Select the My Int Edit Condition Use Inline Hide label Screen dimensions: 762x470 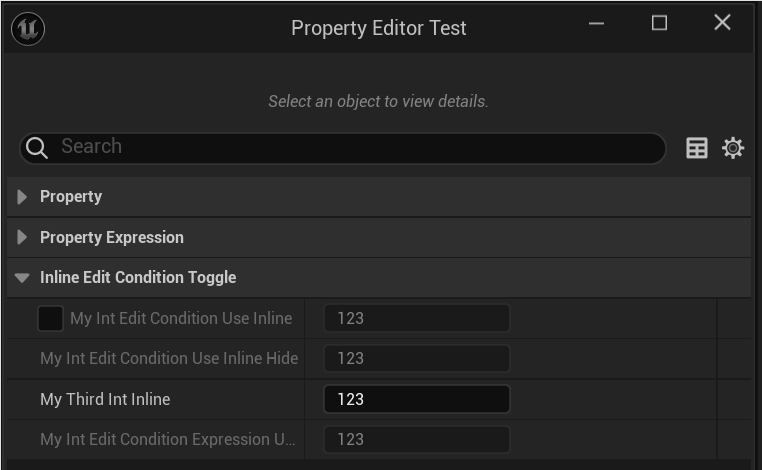[x=169, y=358]
